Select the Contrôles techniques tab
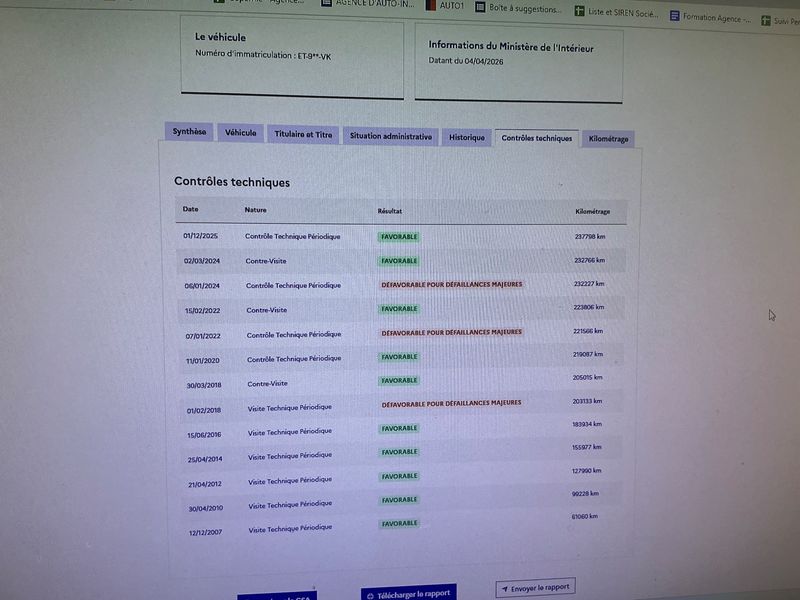This screenshot has height=600, width=800. tap(537, 138)
